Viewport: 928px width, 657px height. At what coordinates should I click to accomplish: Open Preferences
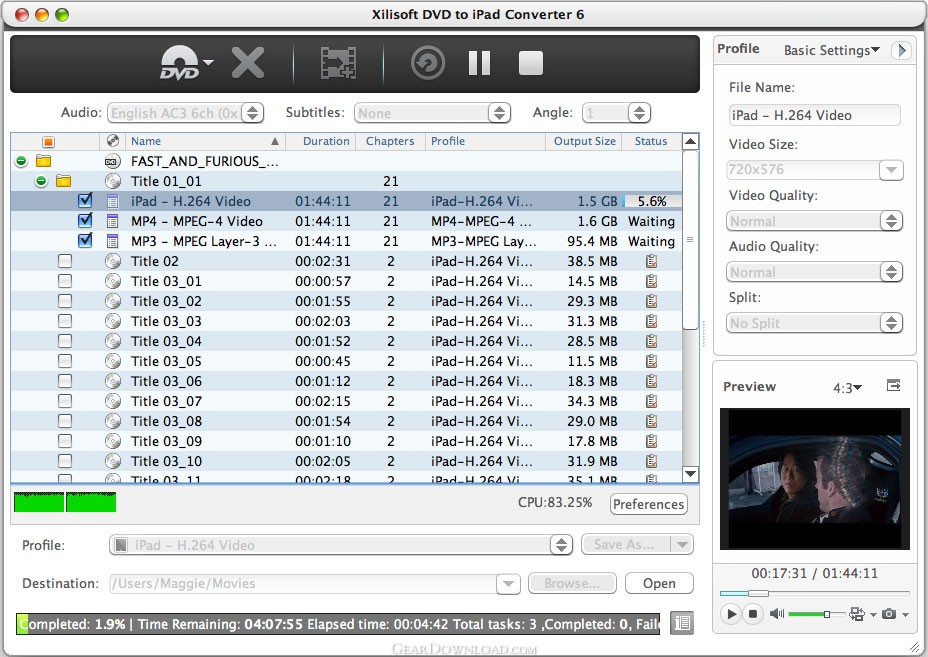click(649, 504)
